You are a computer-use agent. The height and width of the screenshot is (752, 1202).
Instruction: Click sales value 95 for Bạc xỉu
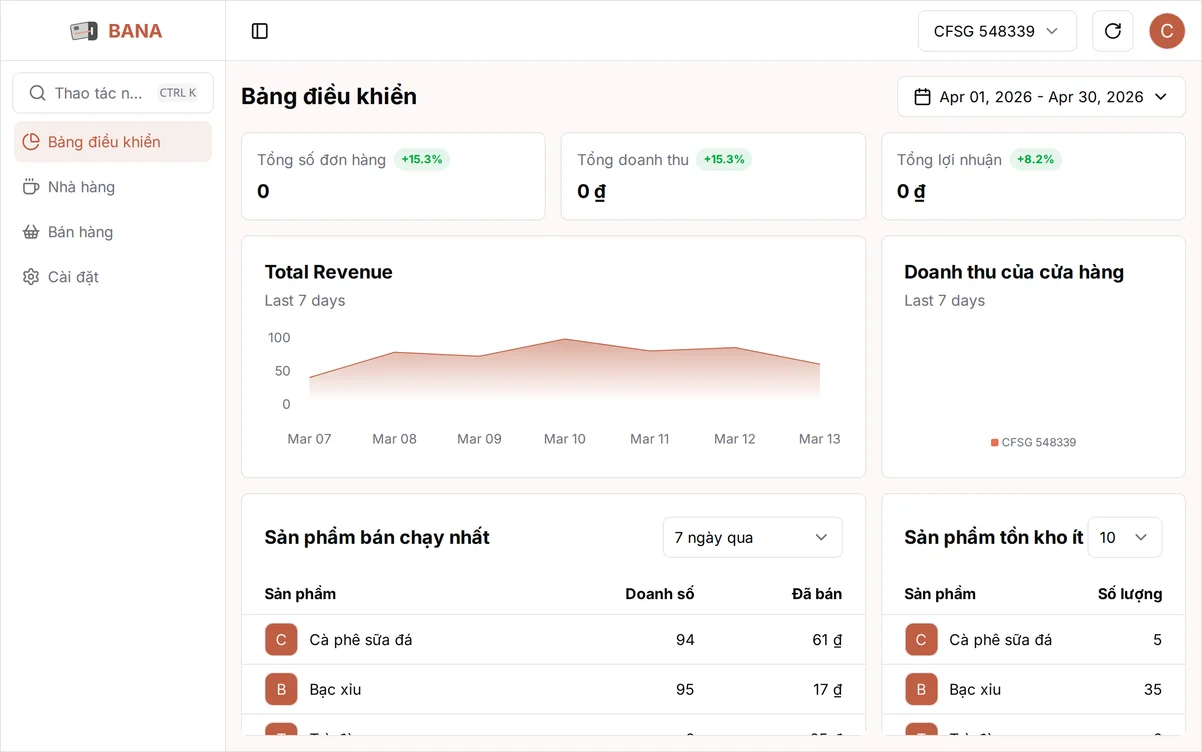pyautogui.click(x=685, y=690)
